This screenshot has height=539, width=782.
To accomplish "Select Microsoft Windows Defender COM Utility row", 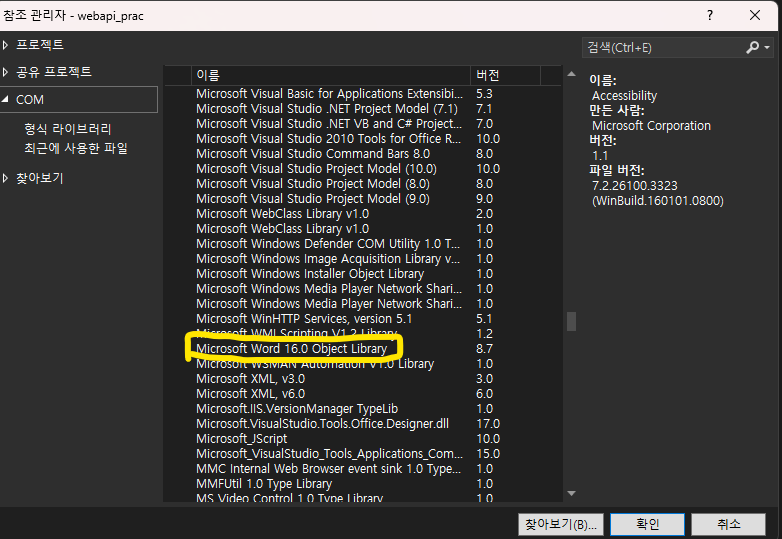I will (363, 244).
